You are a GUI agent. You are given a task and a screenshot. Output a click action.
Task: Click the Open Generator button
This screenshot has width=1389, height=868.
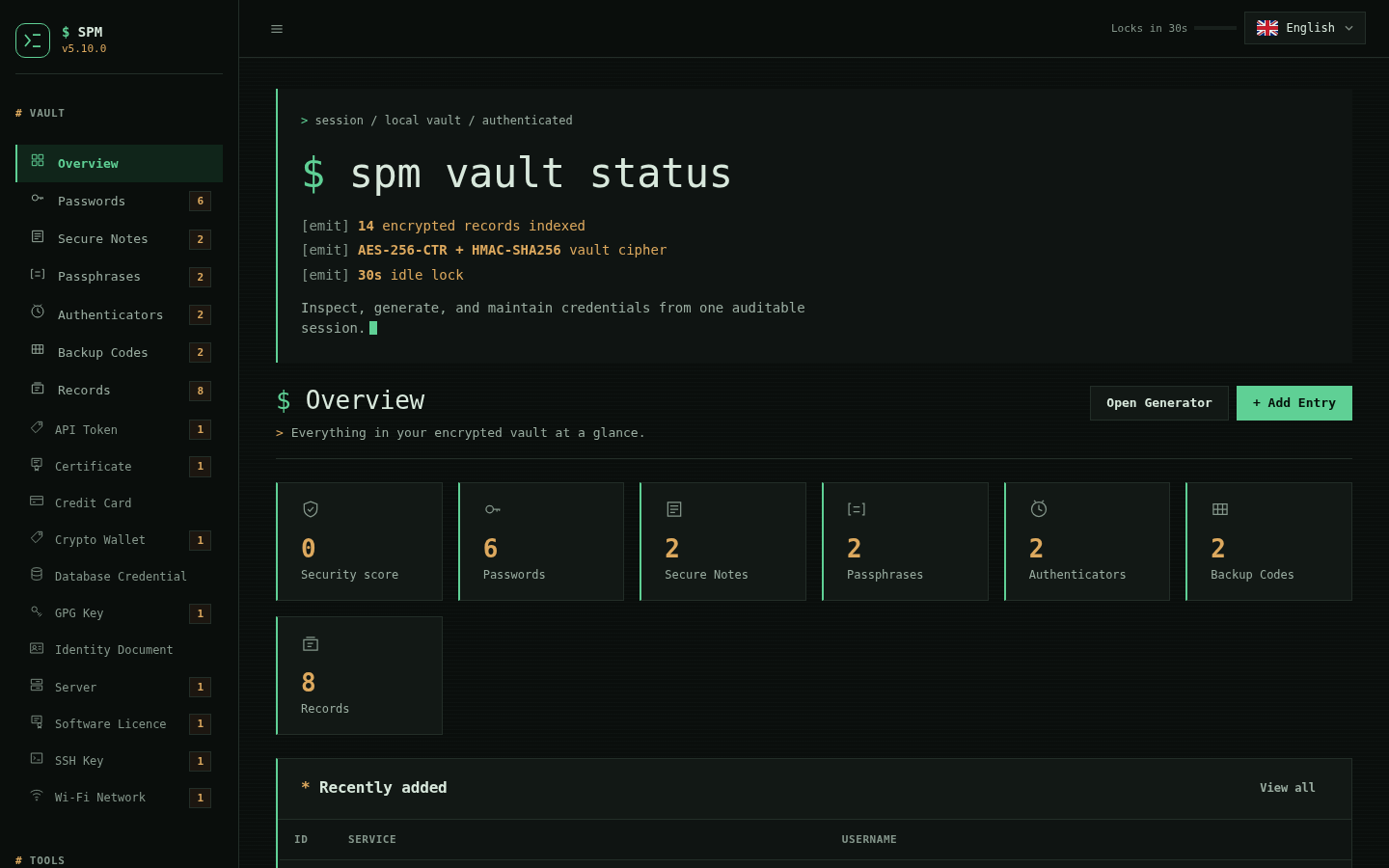pyautogui.click(x=1159, y=403)
